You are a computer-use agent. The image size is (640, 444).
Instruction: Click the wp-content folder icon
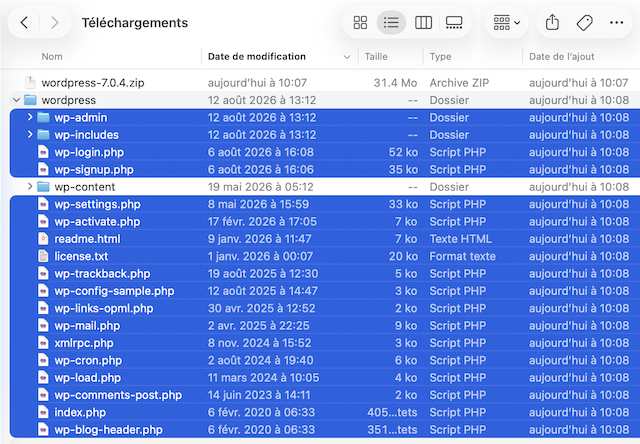click(x=43, y=187)
